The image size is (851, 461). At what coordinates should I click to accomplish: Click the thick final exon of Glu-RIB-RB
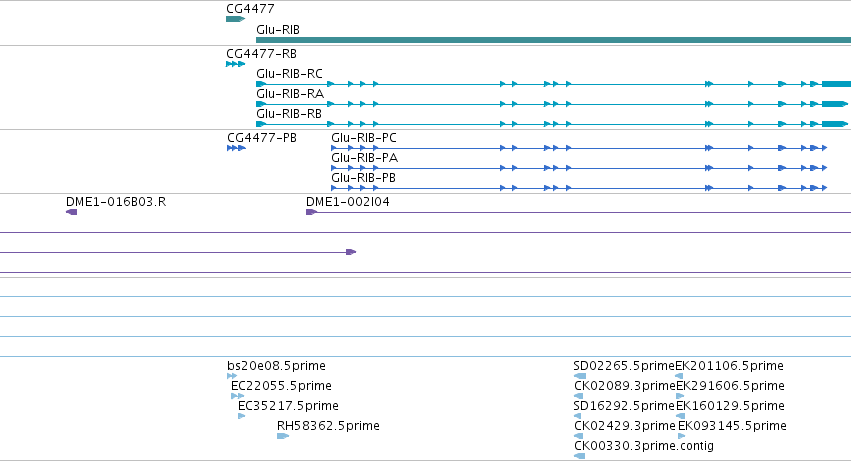(x=835, y=124)
